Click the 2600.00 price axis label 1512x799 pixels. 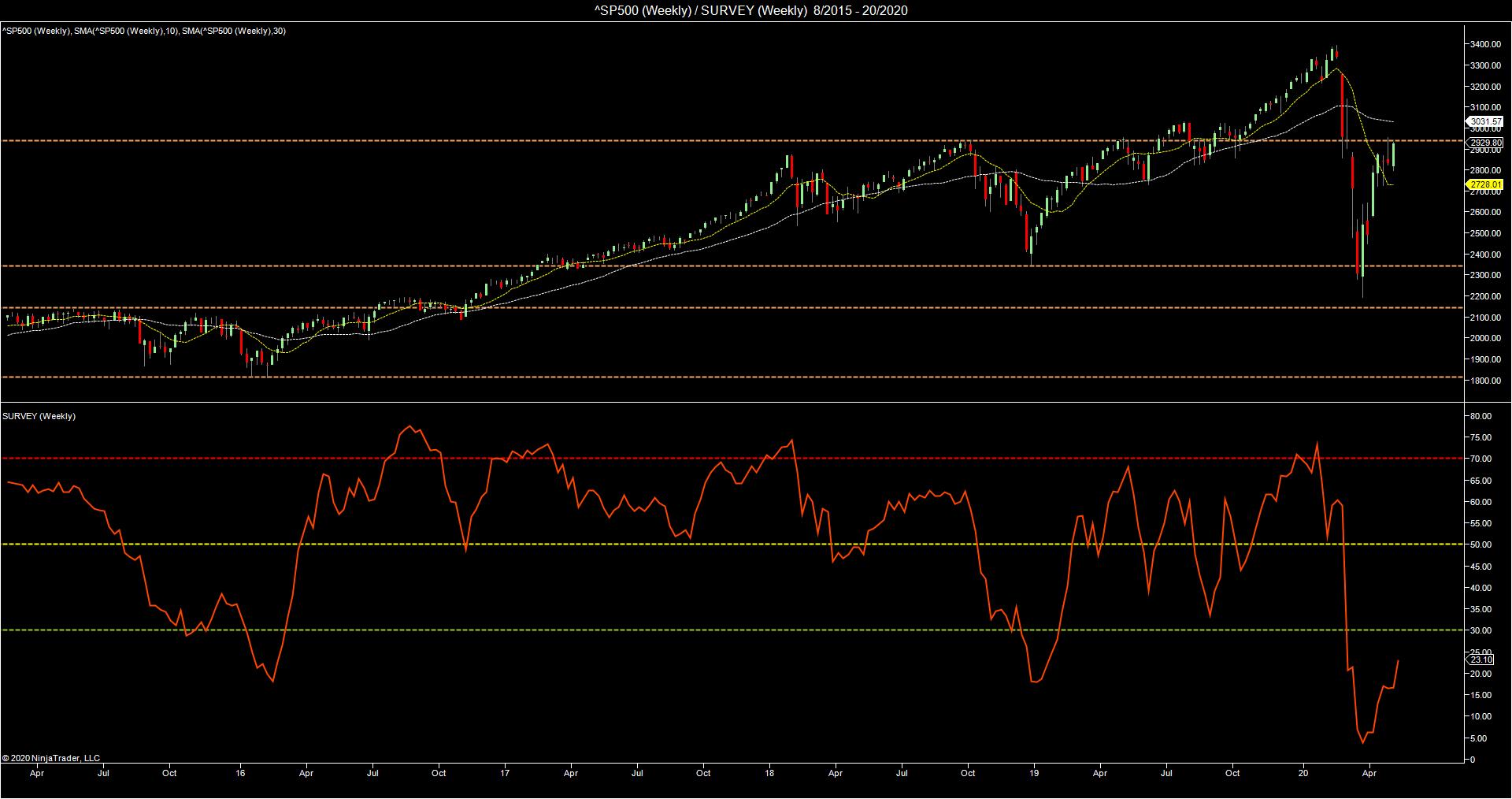pyautogui.click(x=1484, y=213)
